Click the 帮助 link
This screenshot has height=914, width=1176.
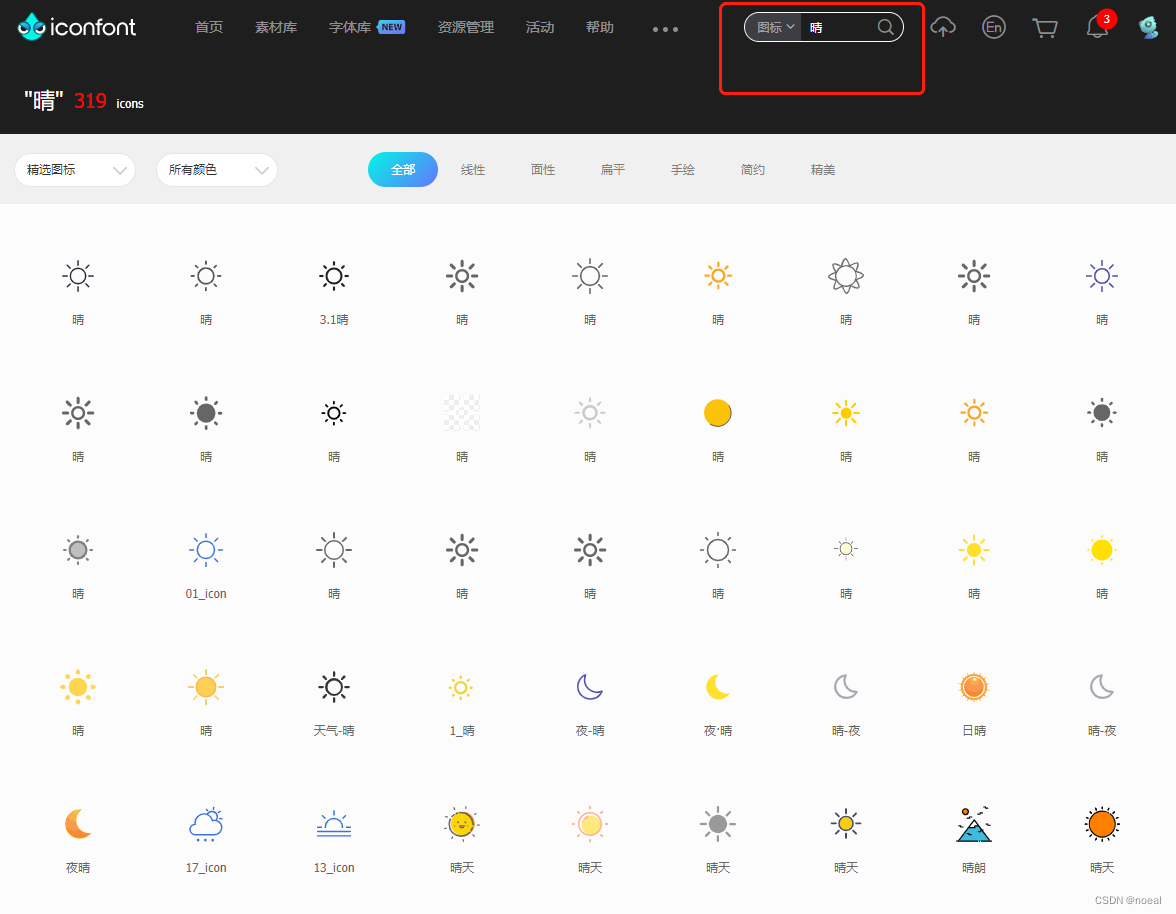600,27
